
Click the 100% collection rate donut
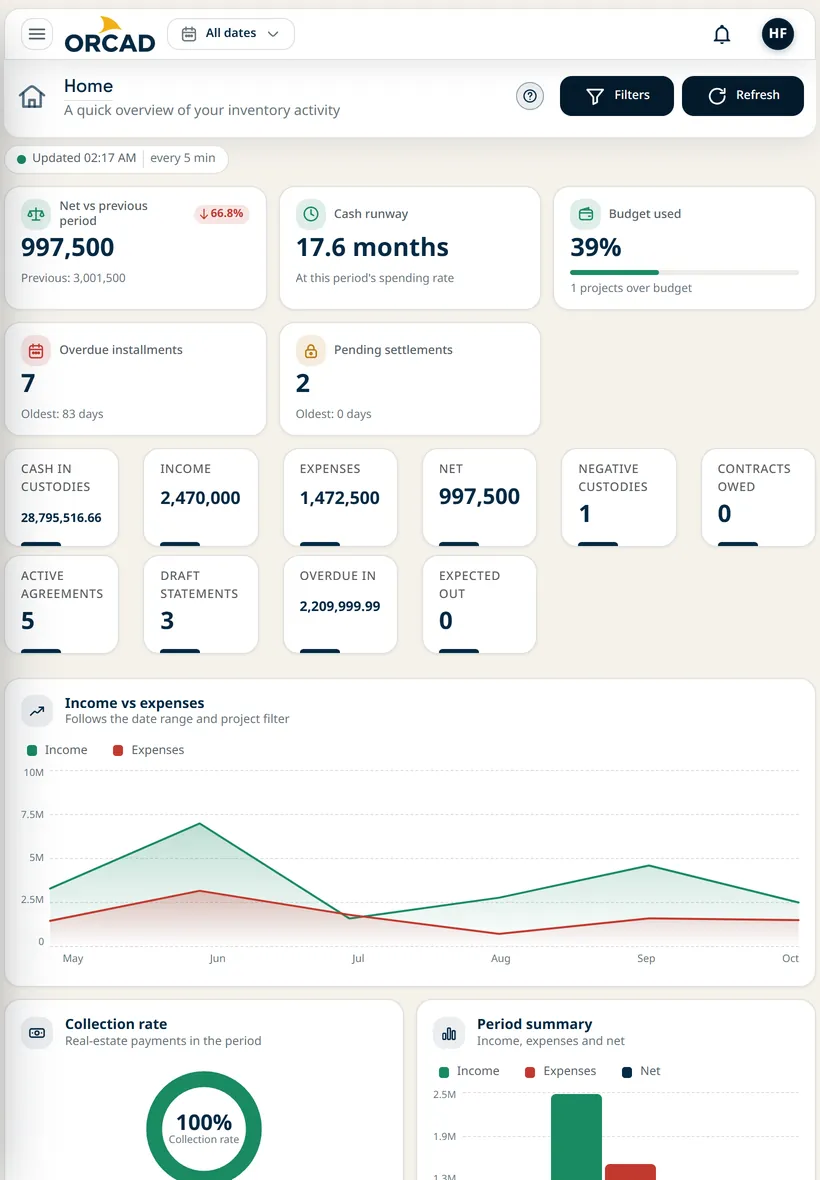coord(204,1128)
